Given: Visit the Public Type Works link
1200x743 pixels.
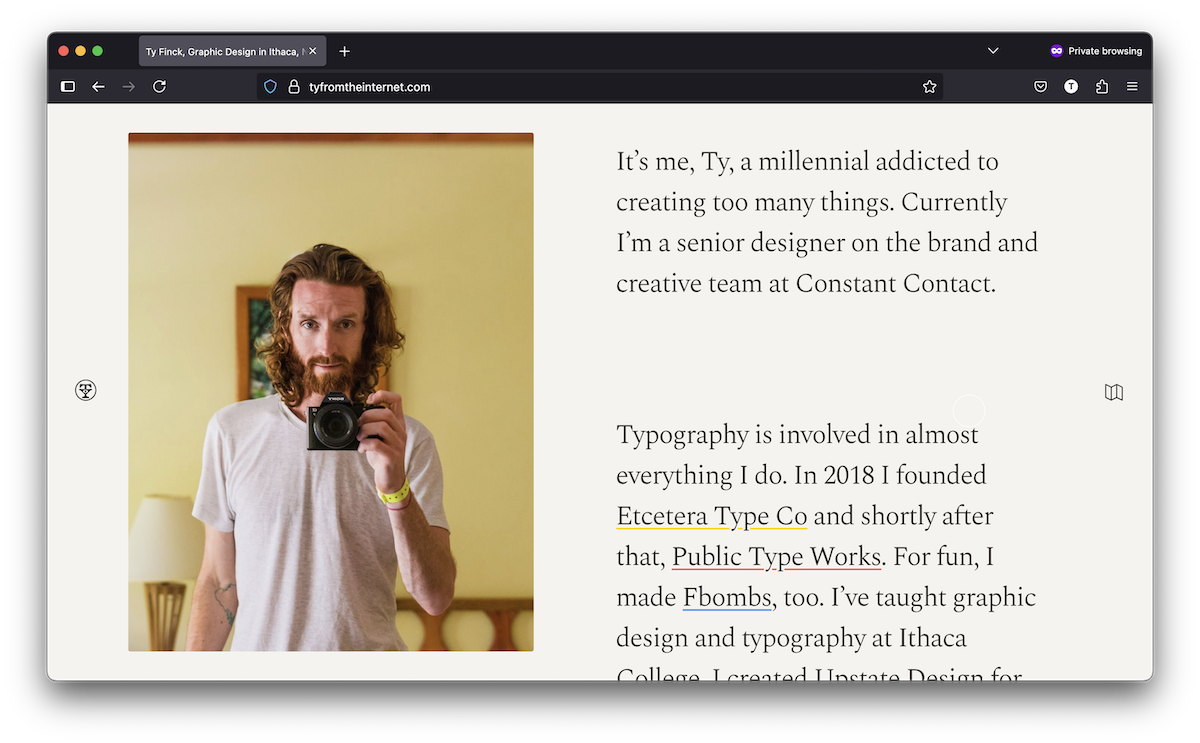Looking at the screenshot, I should tap(776, 556).
